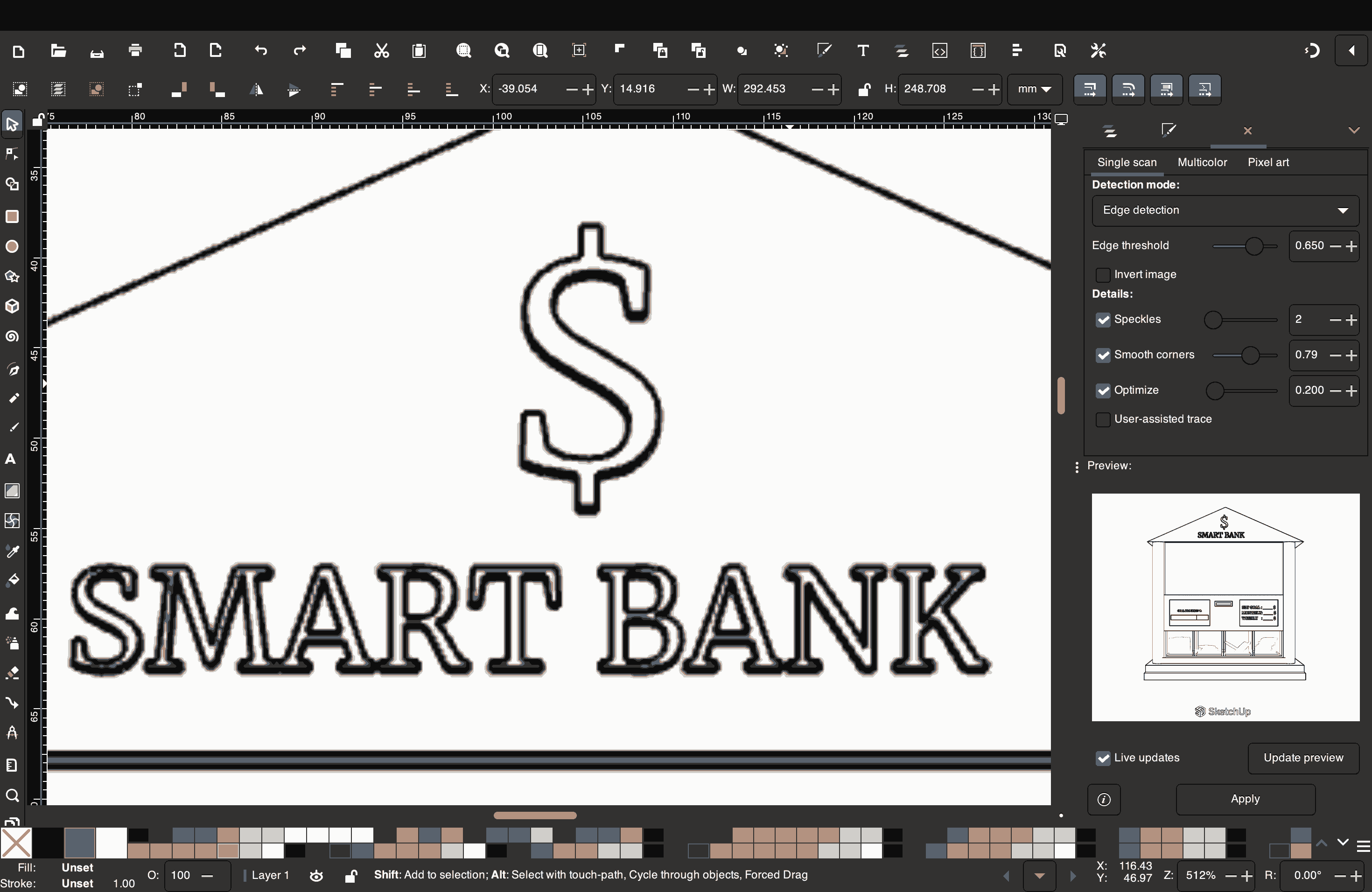
Task: Open the mm units dropdown
Action: pos(1034,89)
